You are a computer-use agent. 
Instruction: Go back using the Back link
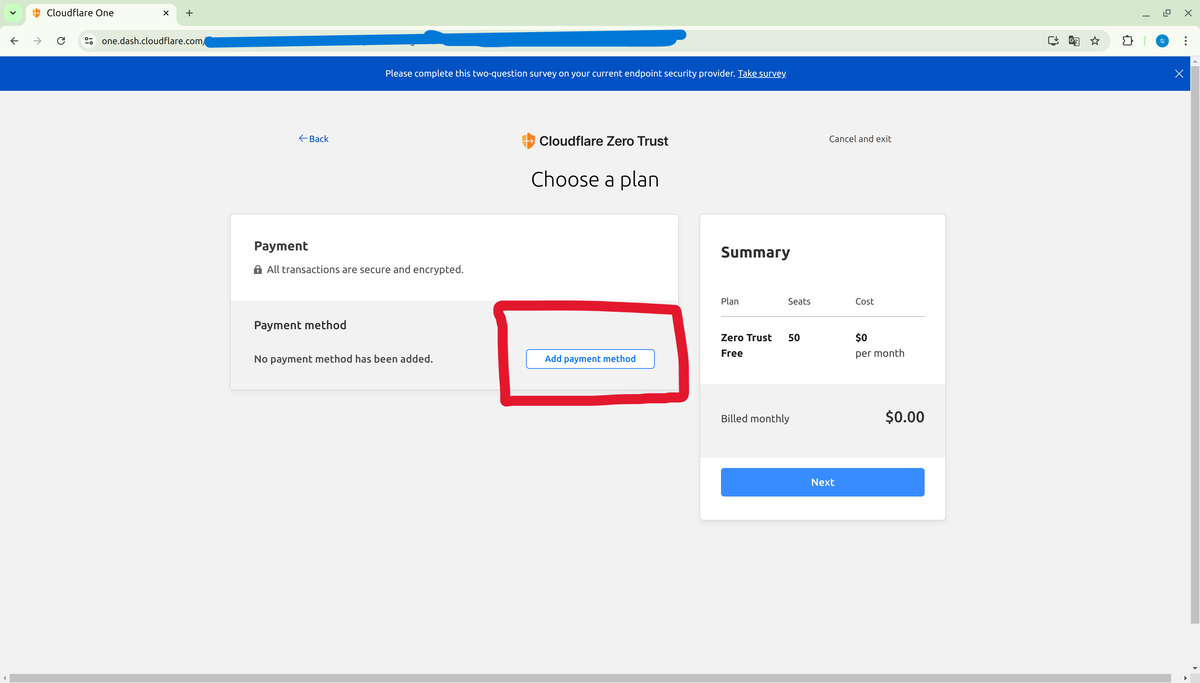coord(313,139)
